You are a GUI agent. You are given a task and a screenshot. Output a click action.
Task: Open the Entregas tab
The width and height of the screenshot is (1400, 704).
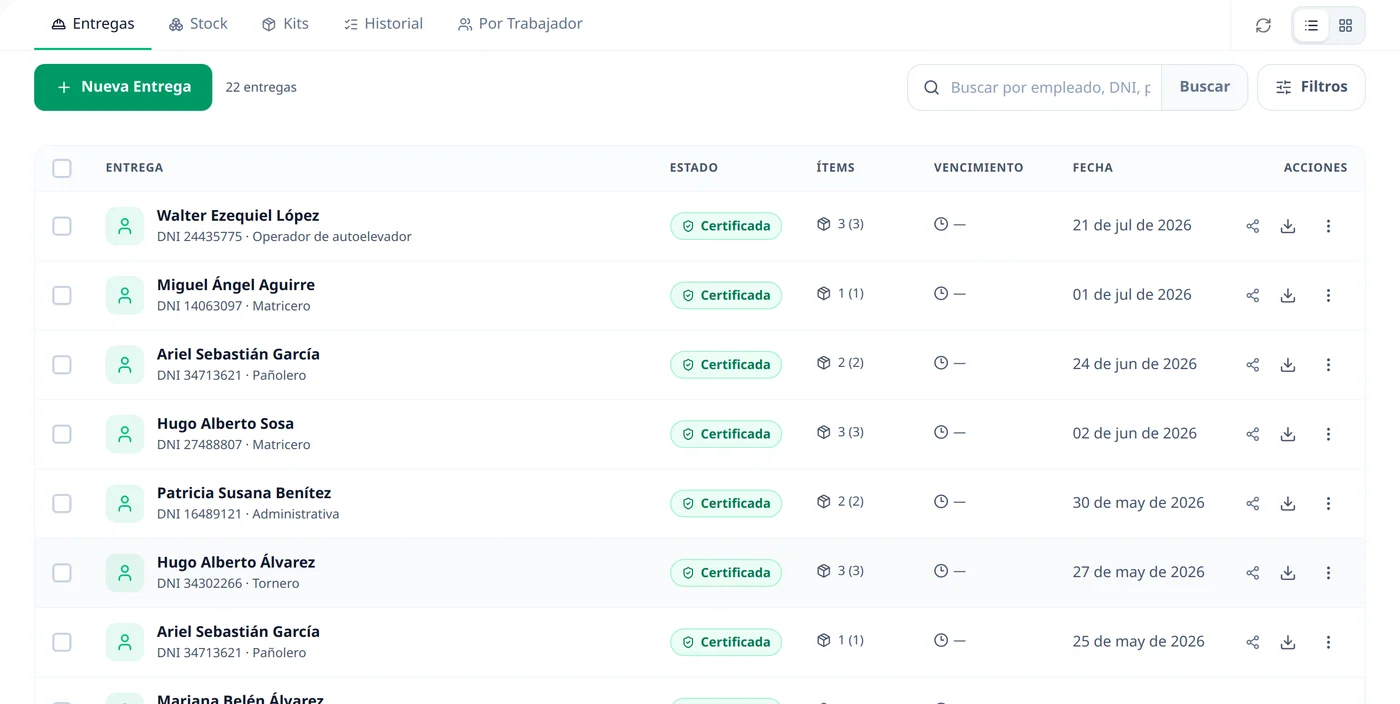pyautogui.click(x=93, y=24)
